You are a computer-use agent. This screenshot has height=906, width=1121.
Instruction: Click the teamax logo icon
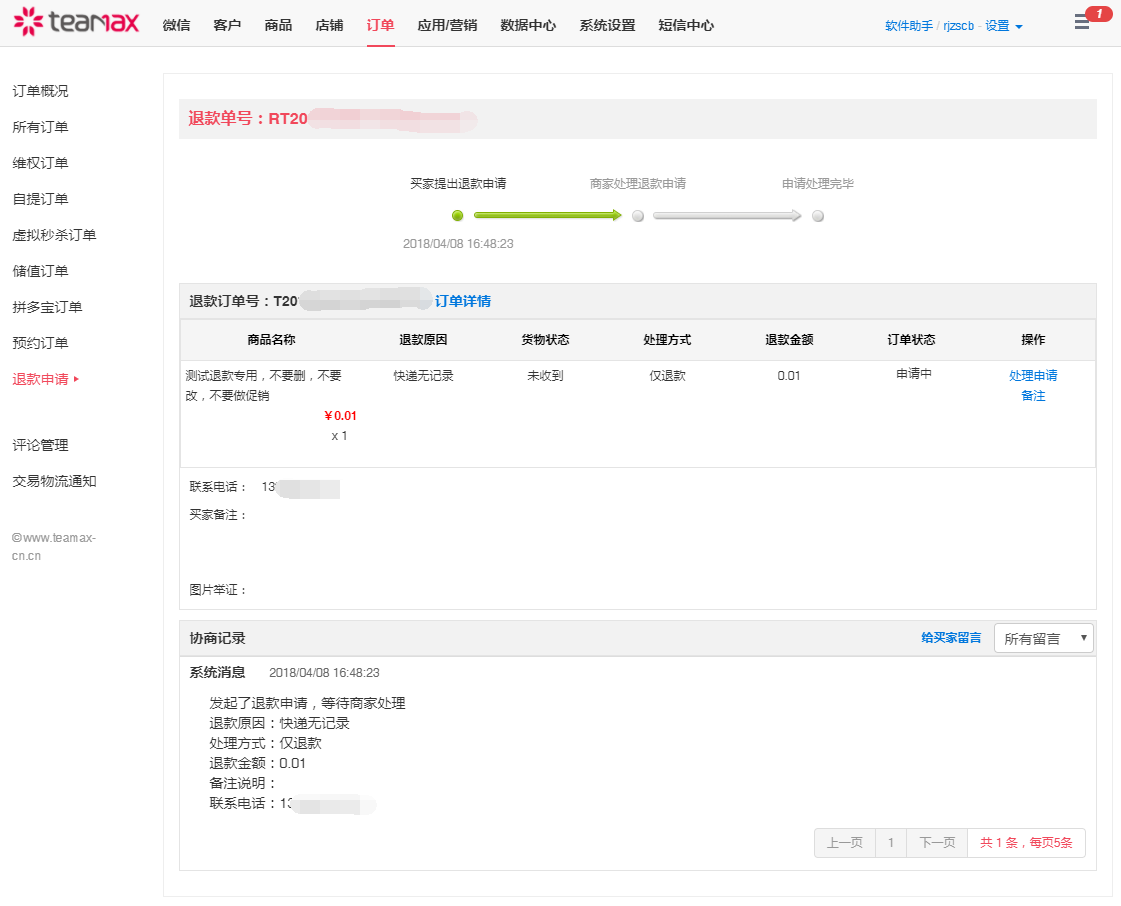[29, 21]
